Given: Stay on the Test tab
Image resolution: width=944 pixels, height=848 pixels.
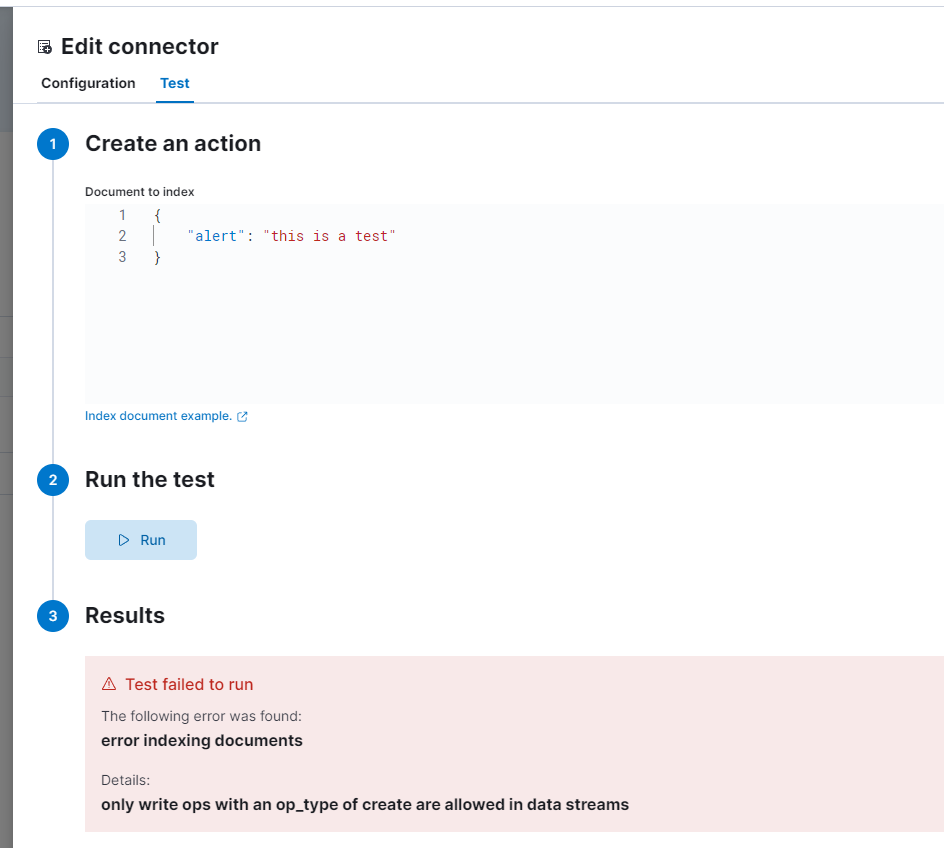Looking at the screenshot, I should pos(174,83).
